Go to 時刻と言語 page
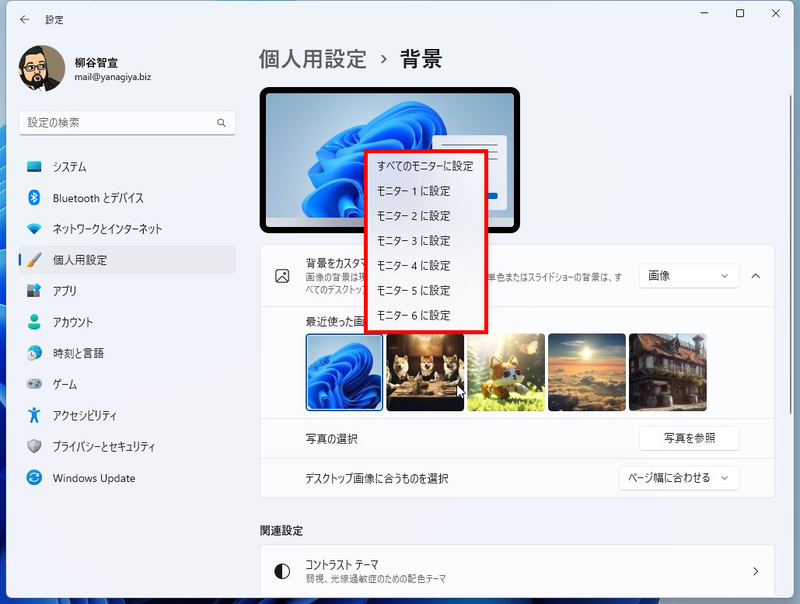The height and width of the screenshot is (604, 800). [127, 353]
